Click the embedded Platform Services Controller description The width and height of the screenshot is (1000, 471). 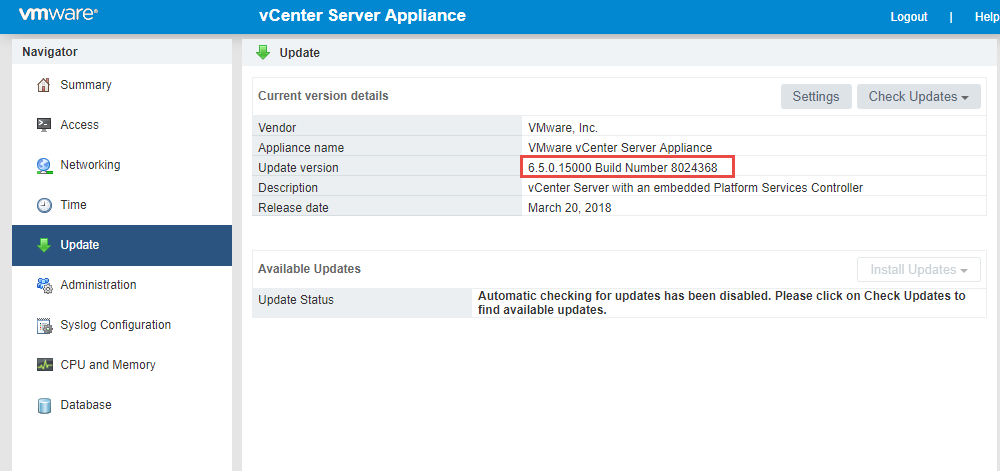(x=695, y=188)
